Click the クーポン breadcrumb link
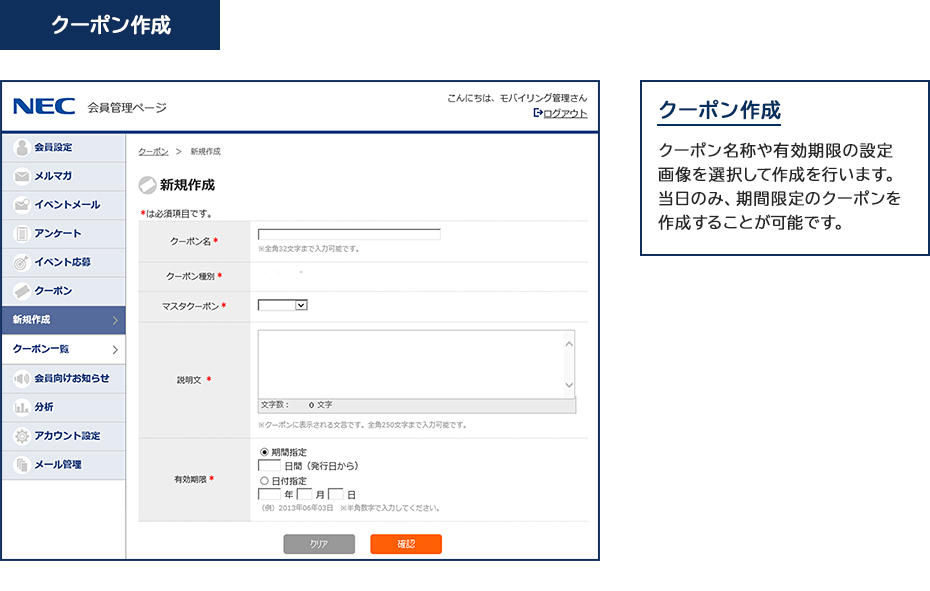Screen dimensions: 930x591 [153, 151]
